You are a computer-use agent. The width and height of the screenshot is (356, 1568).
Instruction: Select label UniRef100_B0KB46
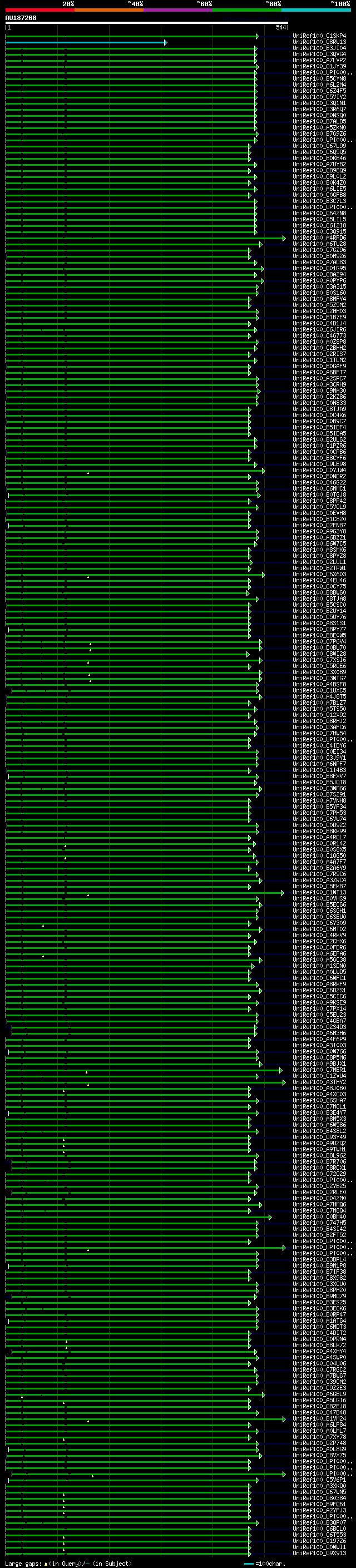319,159
